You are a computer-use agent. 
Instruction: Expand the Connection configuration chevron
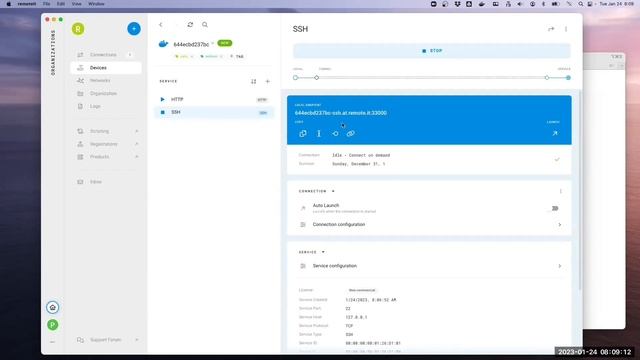(x=560, y=224)
